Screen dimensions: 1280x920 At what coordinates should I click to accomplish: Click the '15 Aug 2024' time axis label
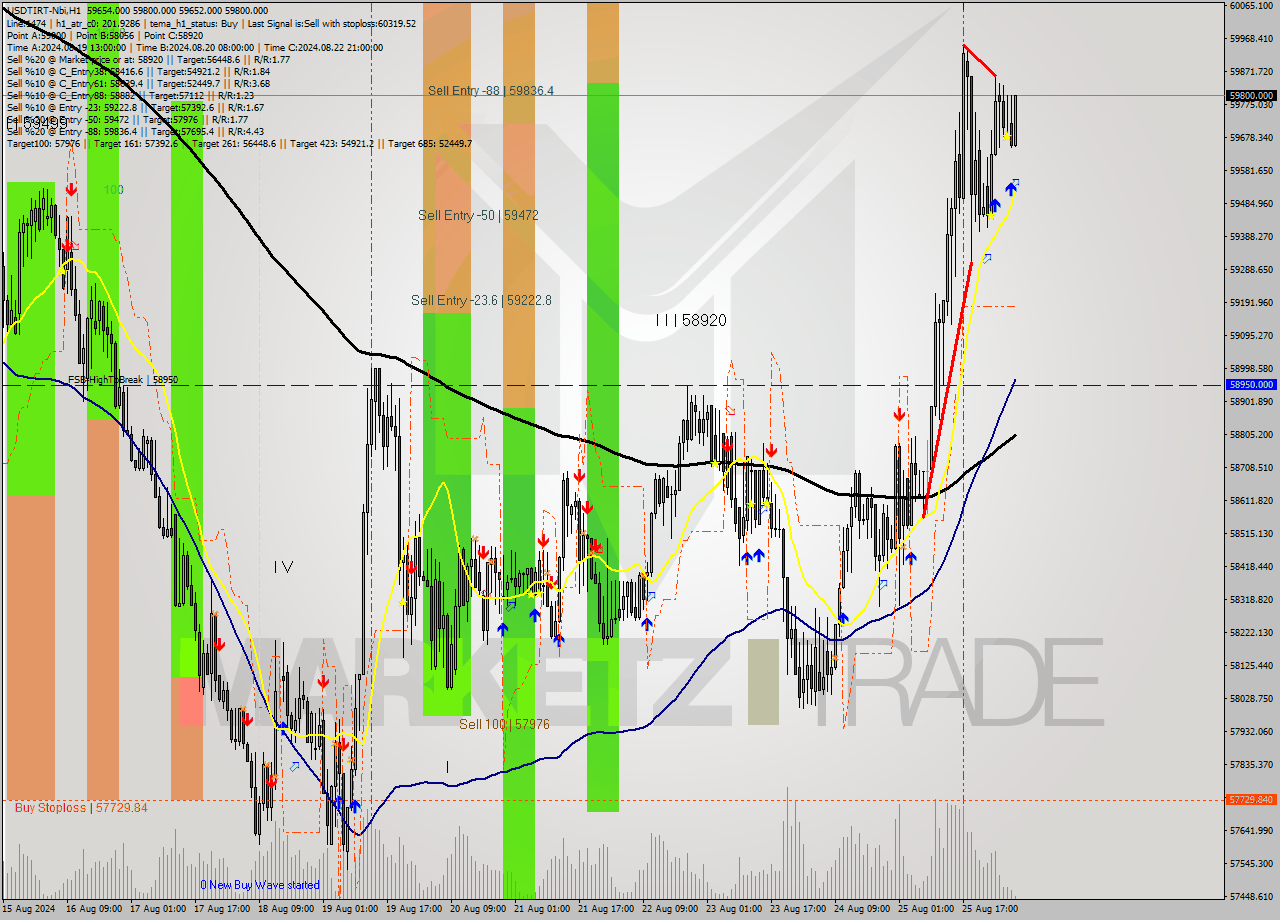pyautogui.click(x=28, y=910)
